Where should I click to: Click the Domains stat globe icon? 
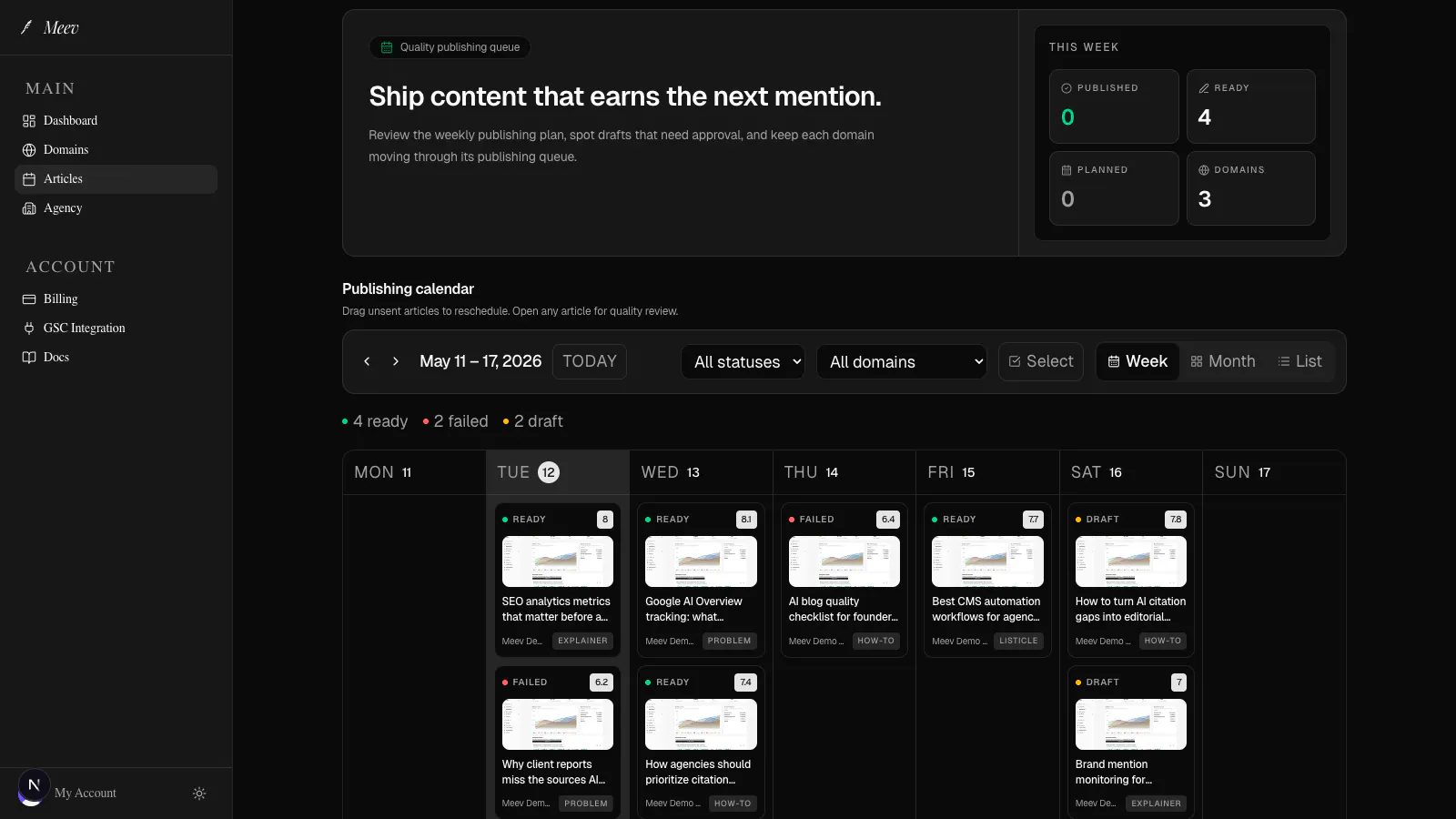(x=1204, y=170)
